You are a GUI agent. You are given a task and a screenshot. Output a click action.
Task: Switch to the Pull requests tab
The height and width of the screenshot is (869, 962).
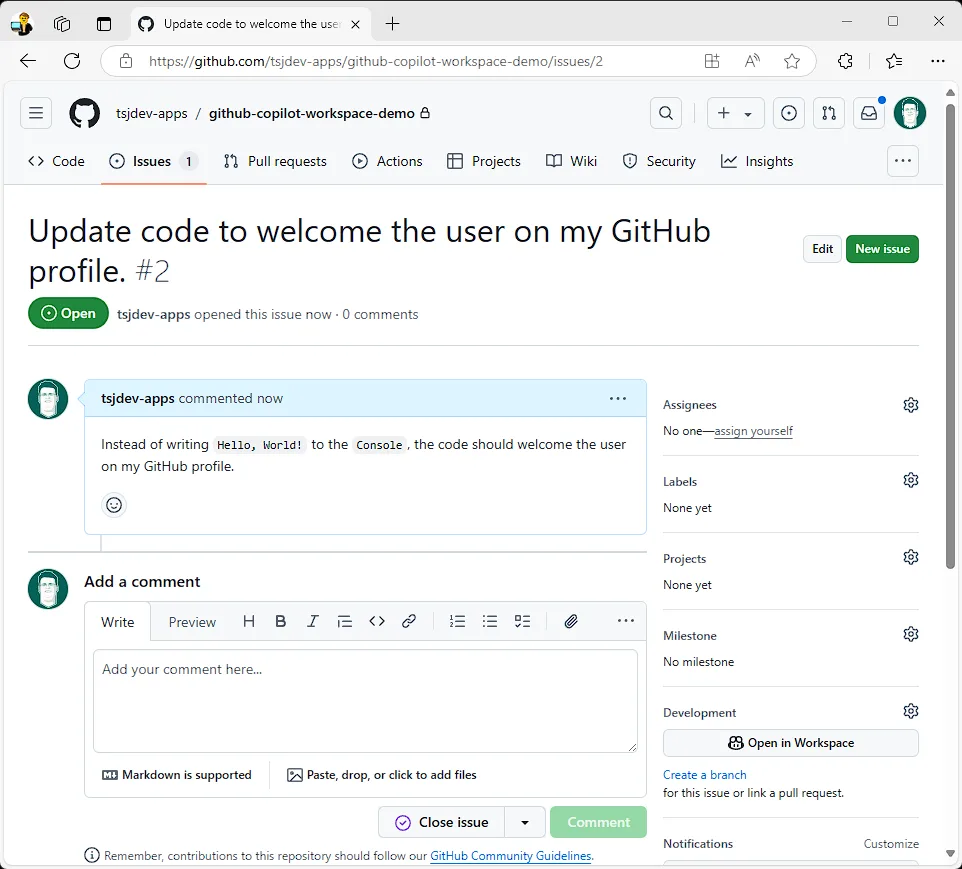tap(275, 161)
